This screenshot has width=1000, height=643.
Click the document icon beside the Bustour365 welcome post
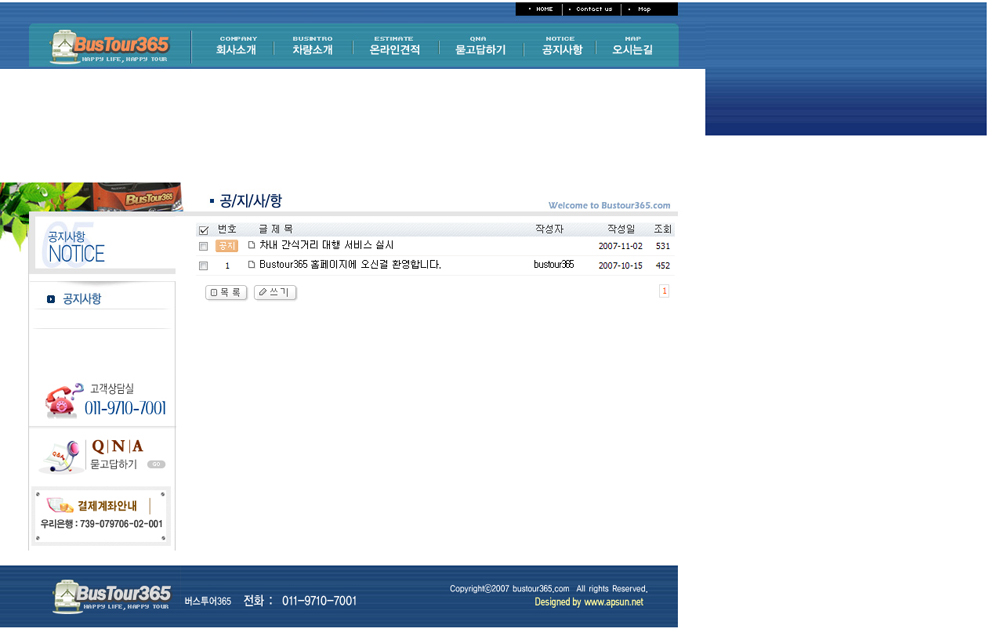click(252, 265)
